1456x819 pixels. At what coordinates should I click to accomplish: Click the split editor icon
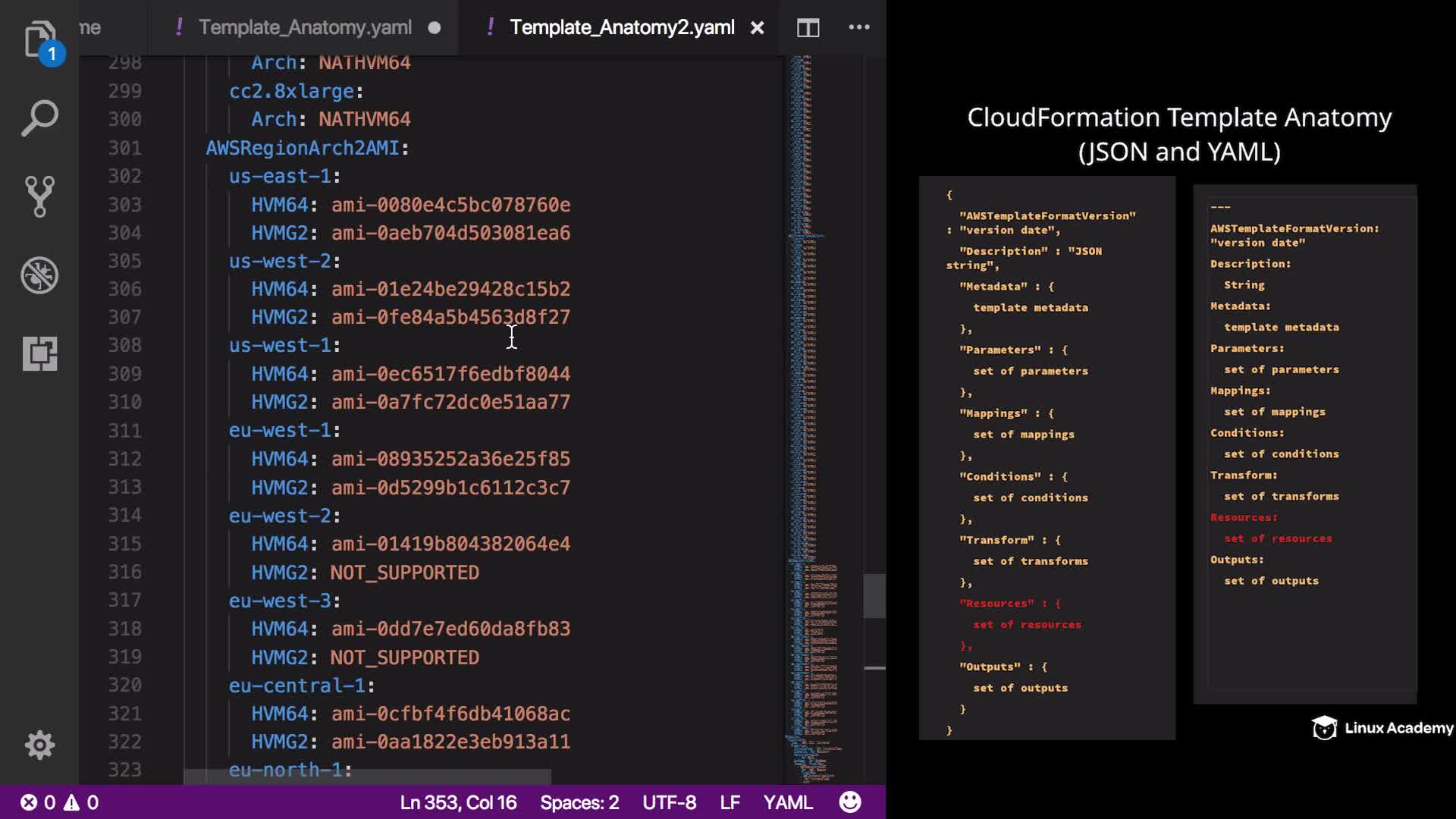pos(808,28)
